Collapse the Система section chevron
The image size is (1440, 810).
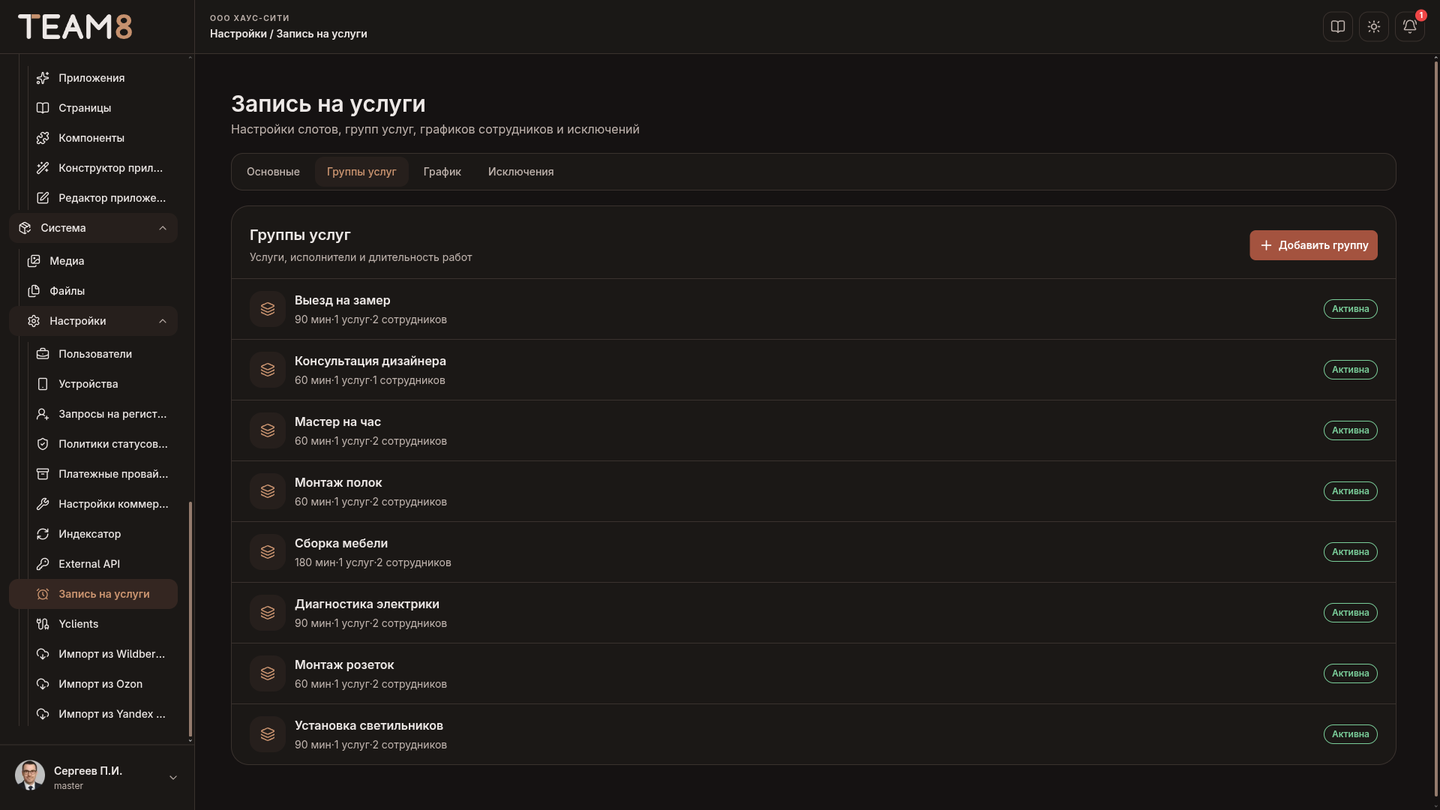[x=163, y=228]
